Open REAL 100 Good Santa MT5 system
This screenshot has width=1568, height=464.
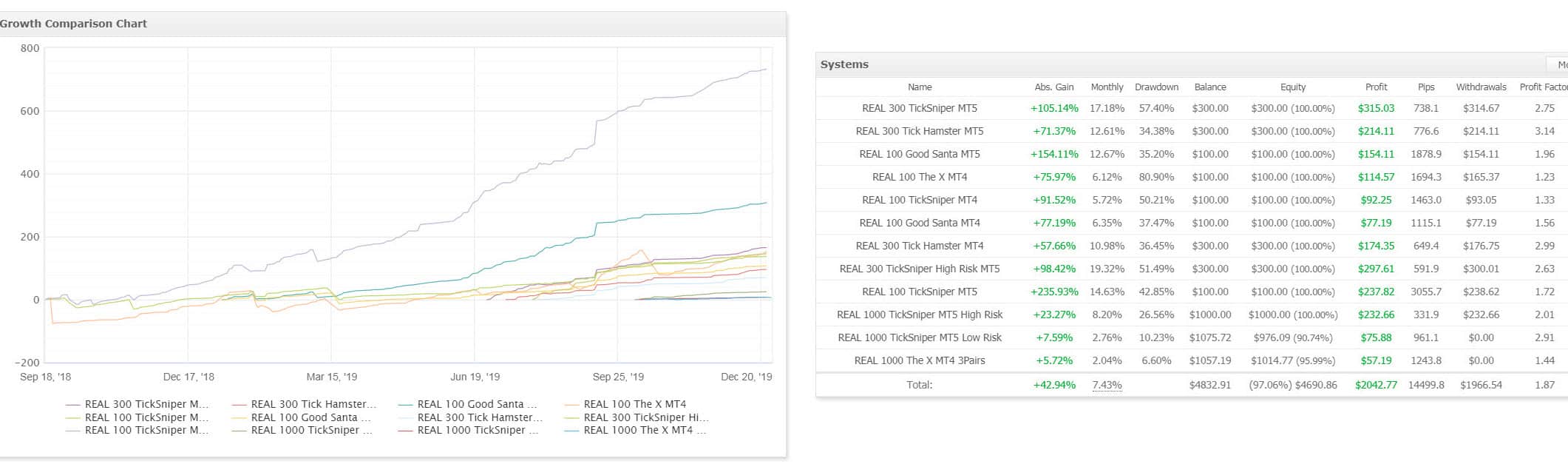pos(919,154)
